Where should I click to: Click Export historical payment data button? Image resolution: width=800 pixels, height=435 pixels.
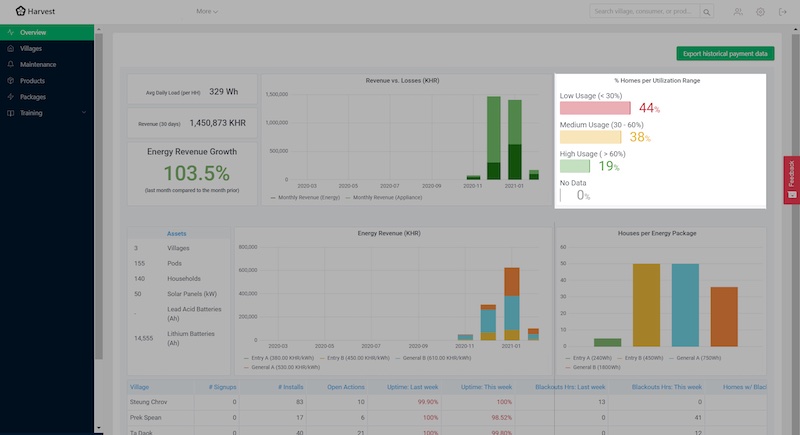tap(725, 53)
